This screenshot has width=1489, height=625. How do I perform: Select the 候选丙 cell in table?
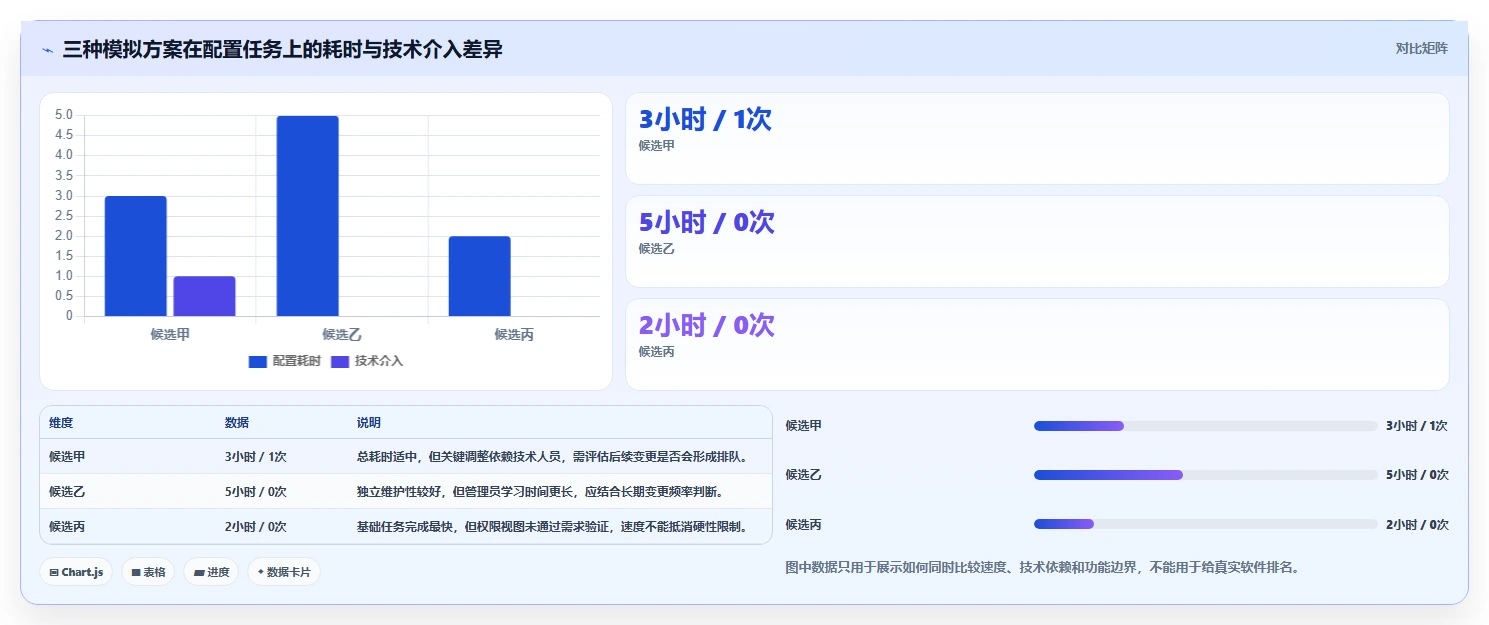click(x=67, y=527)
